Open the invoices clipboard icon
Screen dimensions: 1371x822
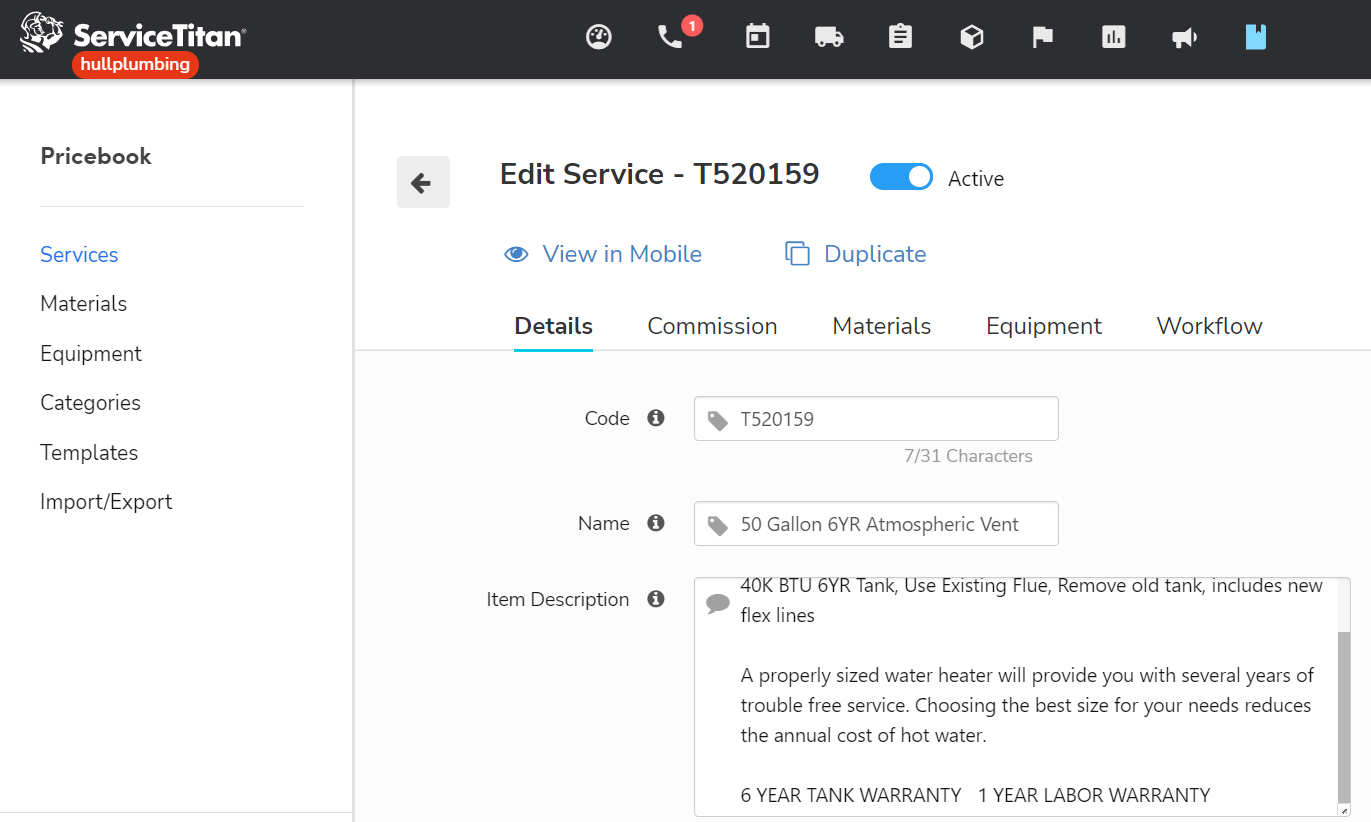(899, 36)
